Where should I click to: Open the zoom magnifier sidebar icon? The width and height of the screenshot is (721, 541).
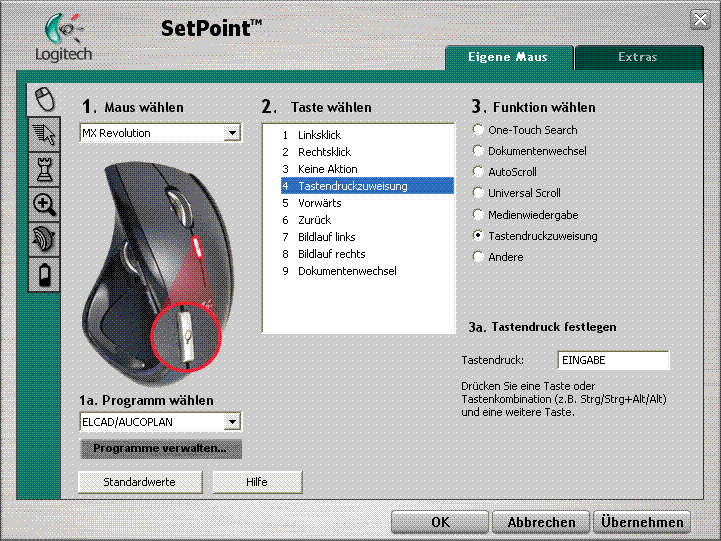pyautogui.click(x=44, y=205)
